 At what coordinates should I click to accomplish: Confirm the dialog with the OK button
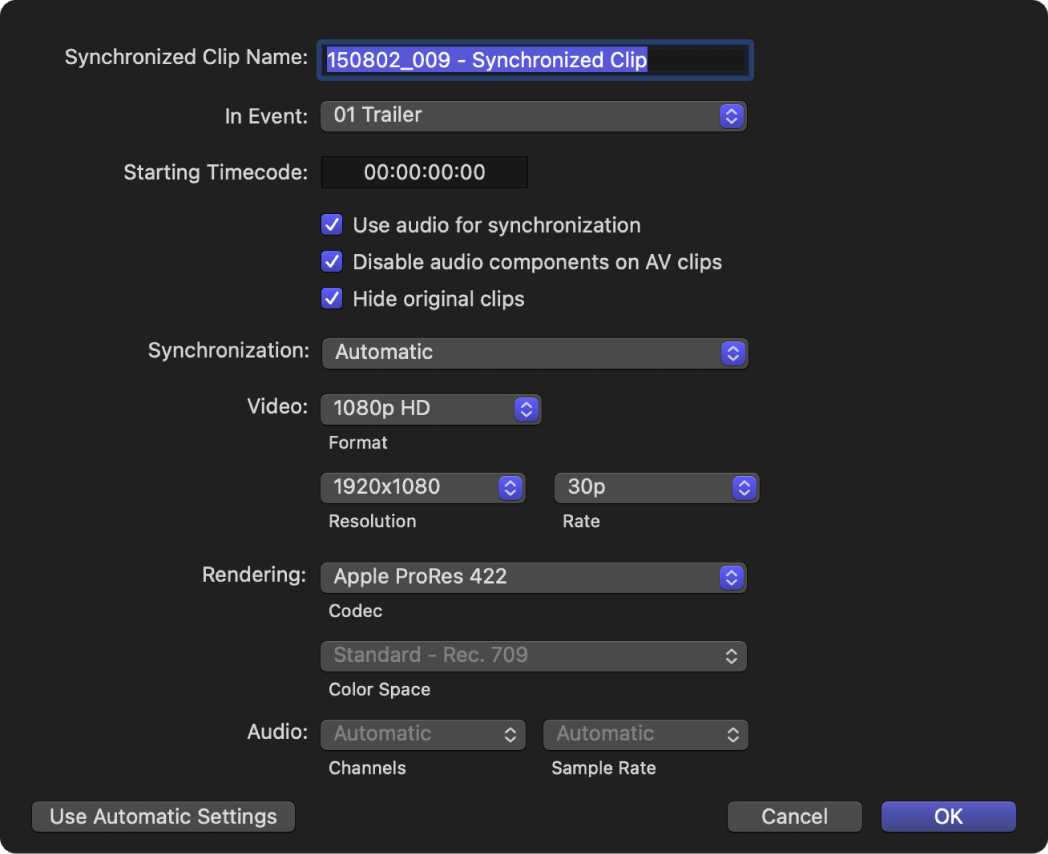click(x=947, y=816)
